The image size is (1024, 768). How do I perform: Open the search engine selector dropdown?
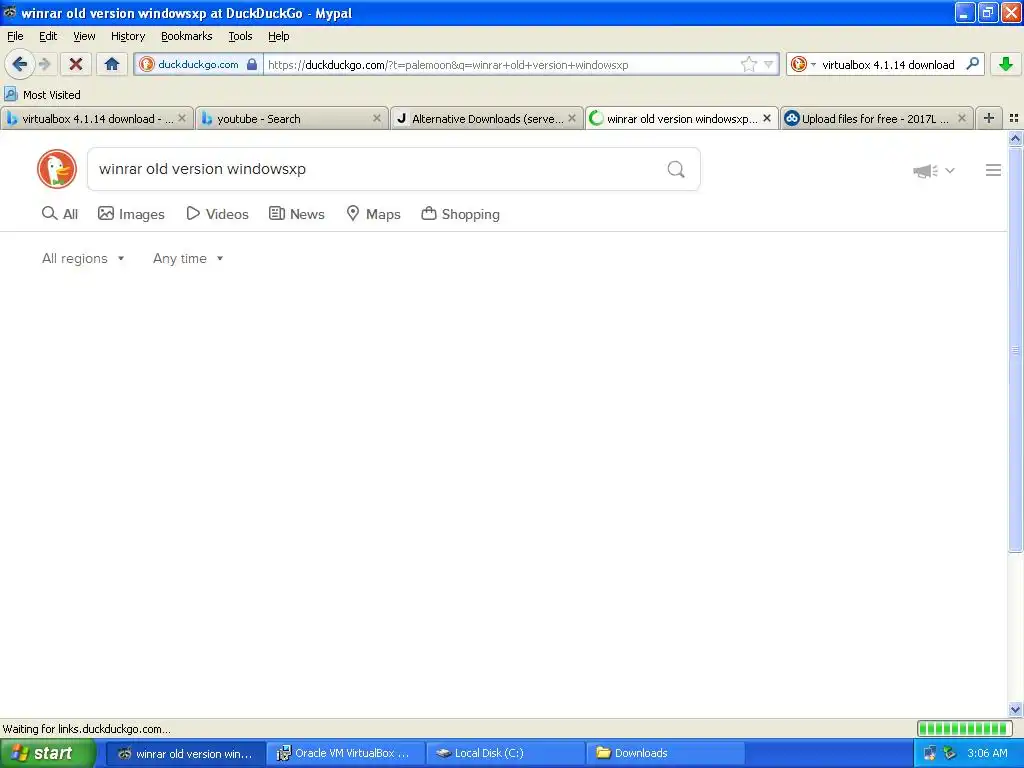point(803,64)
